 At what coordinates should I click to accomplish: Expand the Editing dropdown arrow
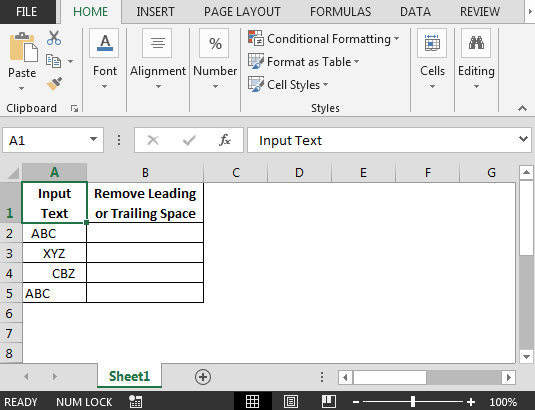(476, 87)
